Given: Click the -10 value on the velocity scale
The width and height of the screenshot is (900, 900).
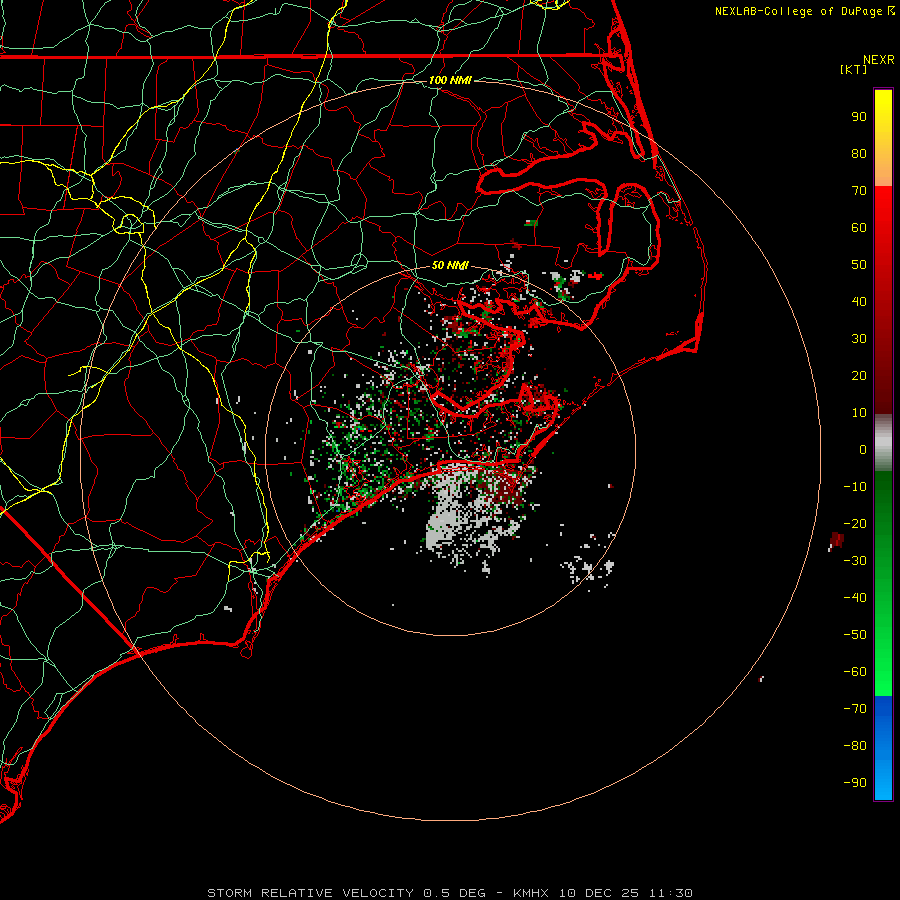Looking at the screenshot, I should tap(855, 487).
